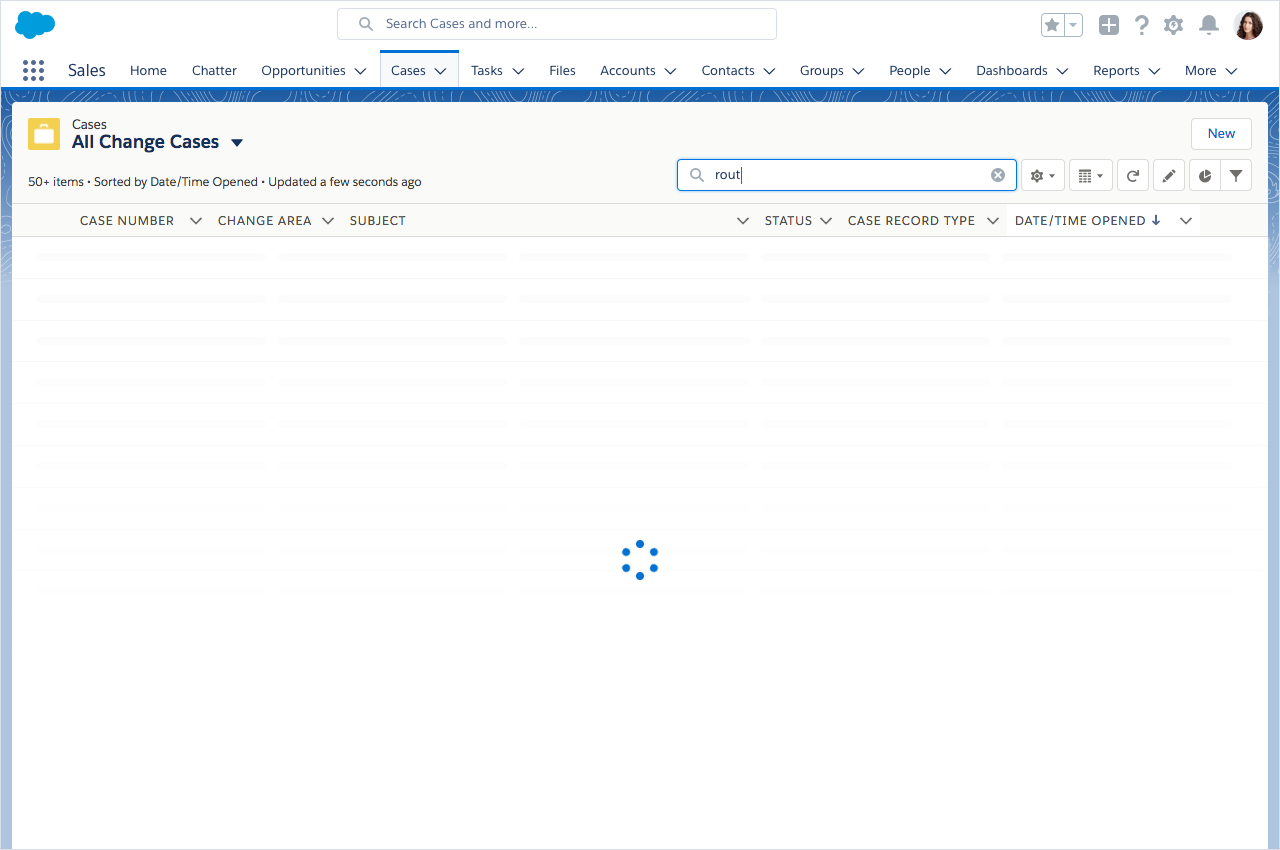Open the Display As table dropdown
Screen dimensions: 1280x850
pyautogui.click(x=1090, y=175)
